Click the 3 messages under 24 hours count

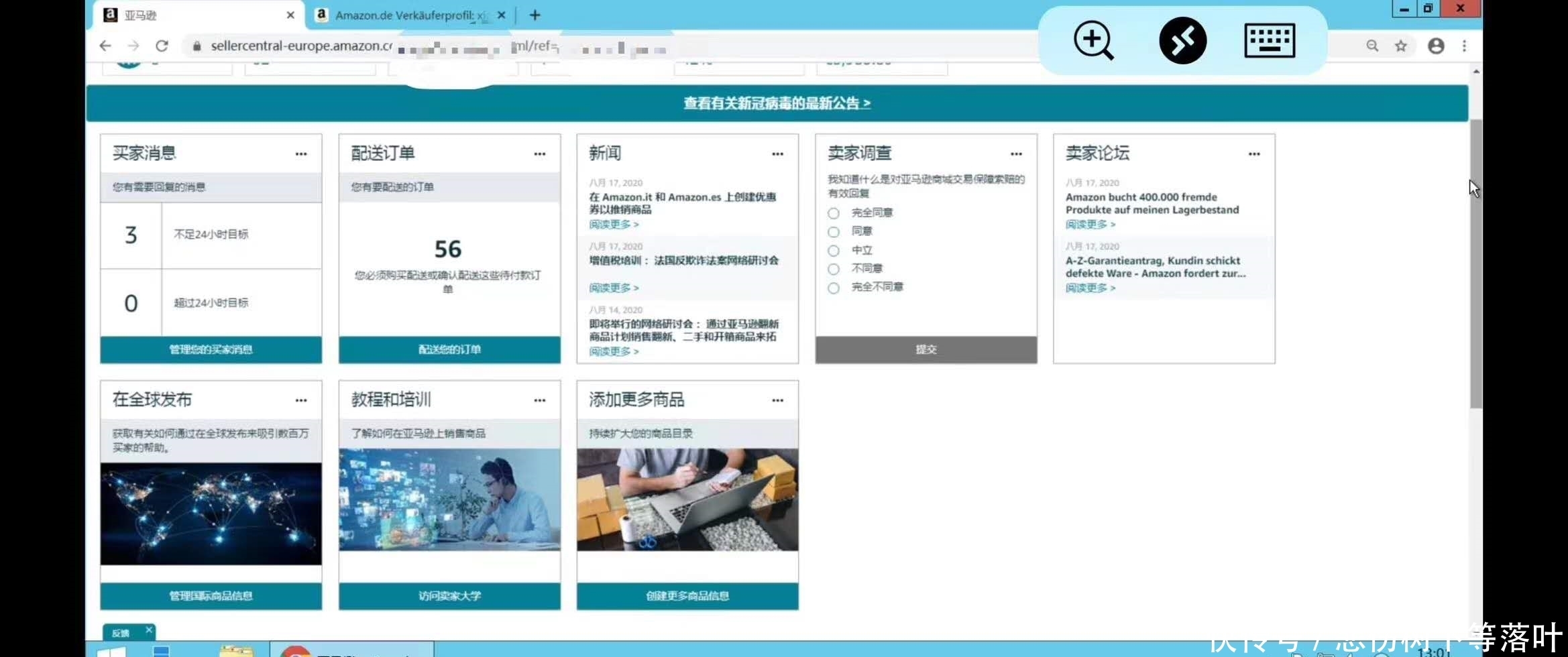131,235
